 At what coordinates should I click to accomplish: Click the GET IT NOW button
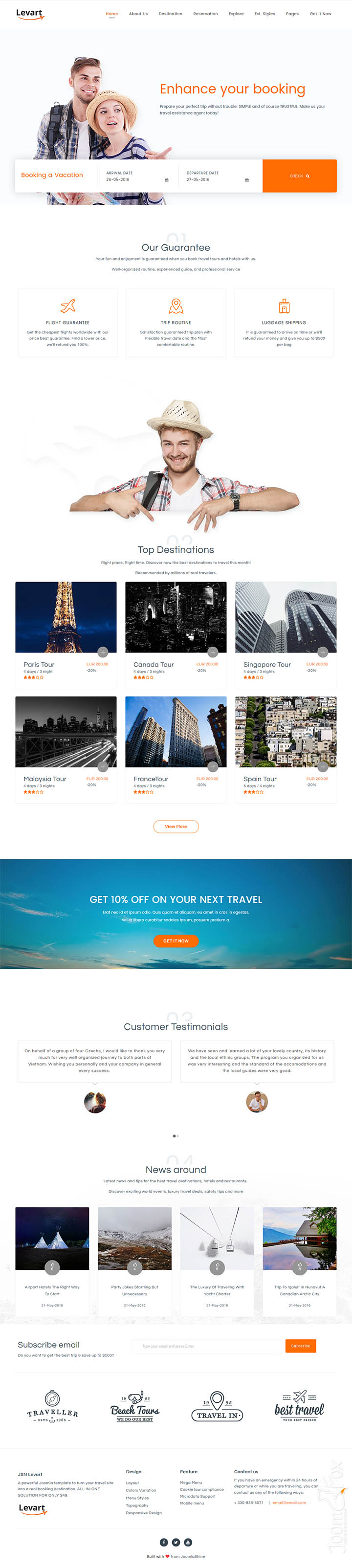[x=176, y=941]
